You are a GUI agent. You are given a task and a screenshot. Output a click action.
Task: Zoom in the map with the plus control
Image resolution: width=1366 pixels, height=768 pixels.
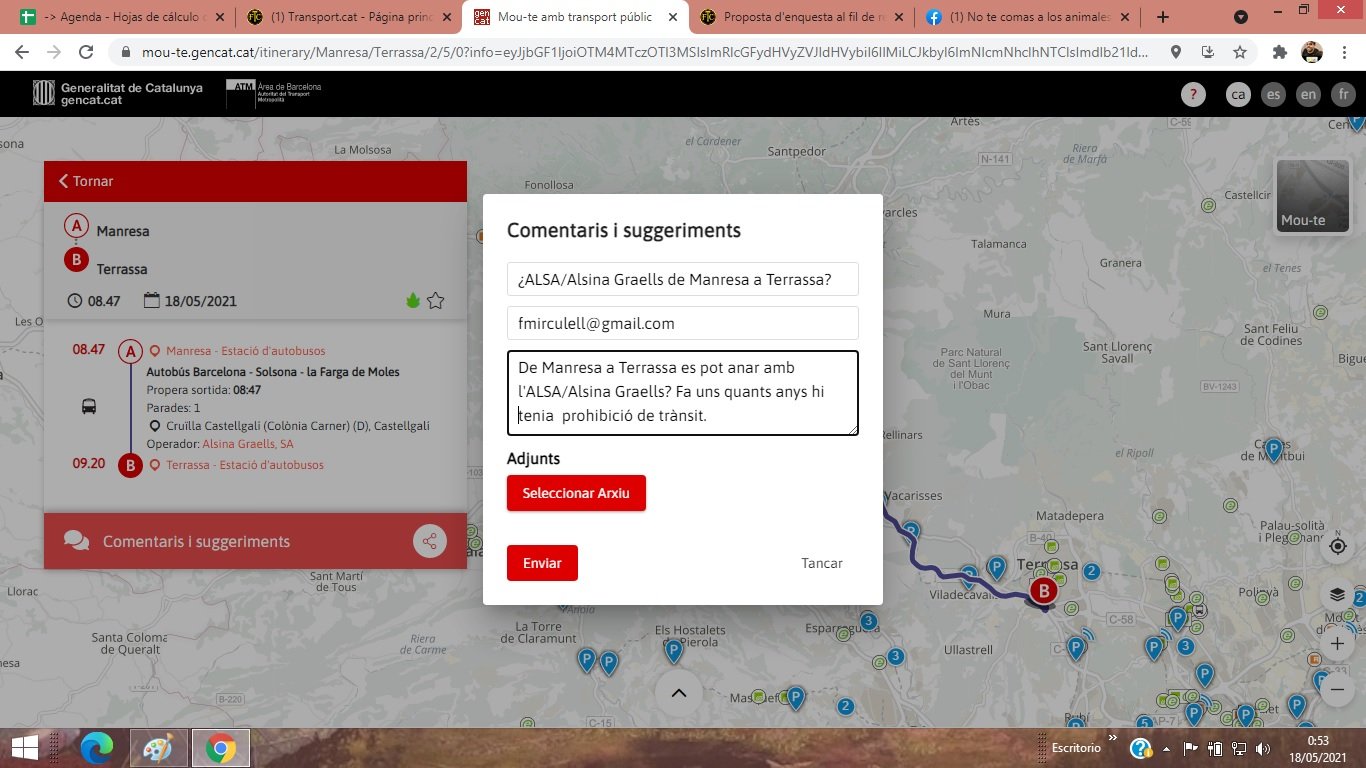coord(1338,644)
